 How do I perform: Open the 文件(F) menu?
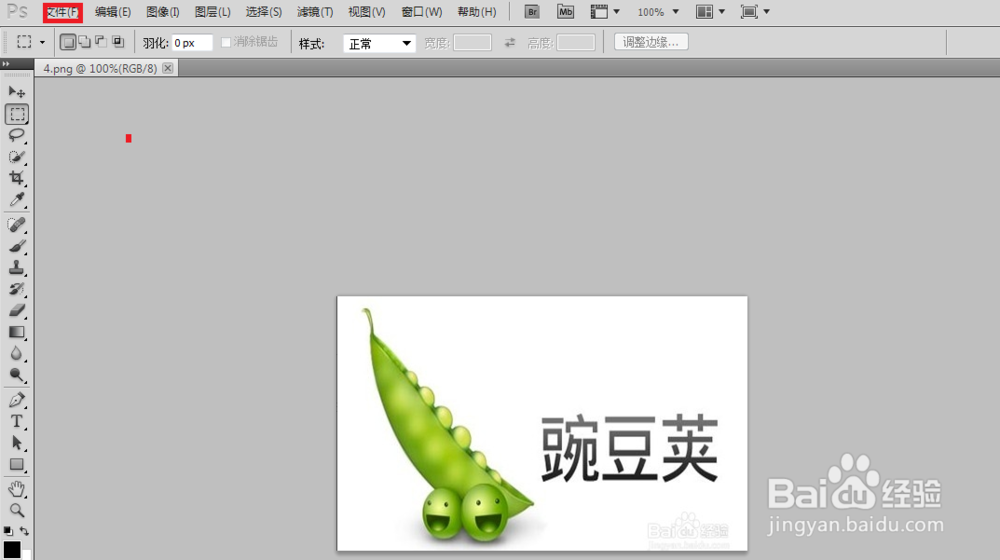pyautogui.click(x=62, y=12)
